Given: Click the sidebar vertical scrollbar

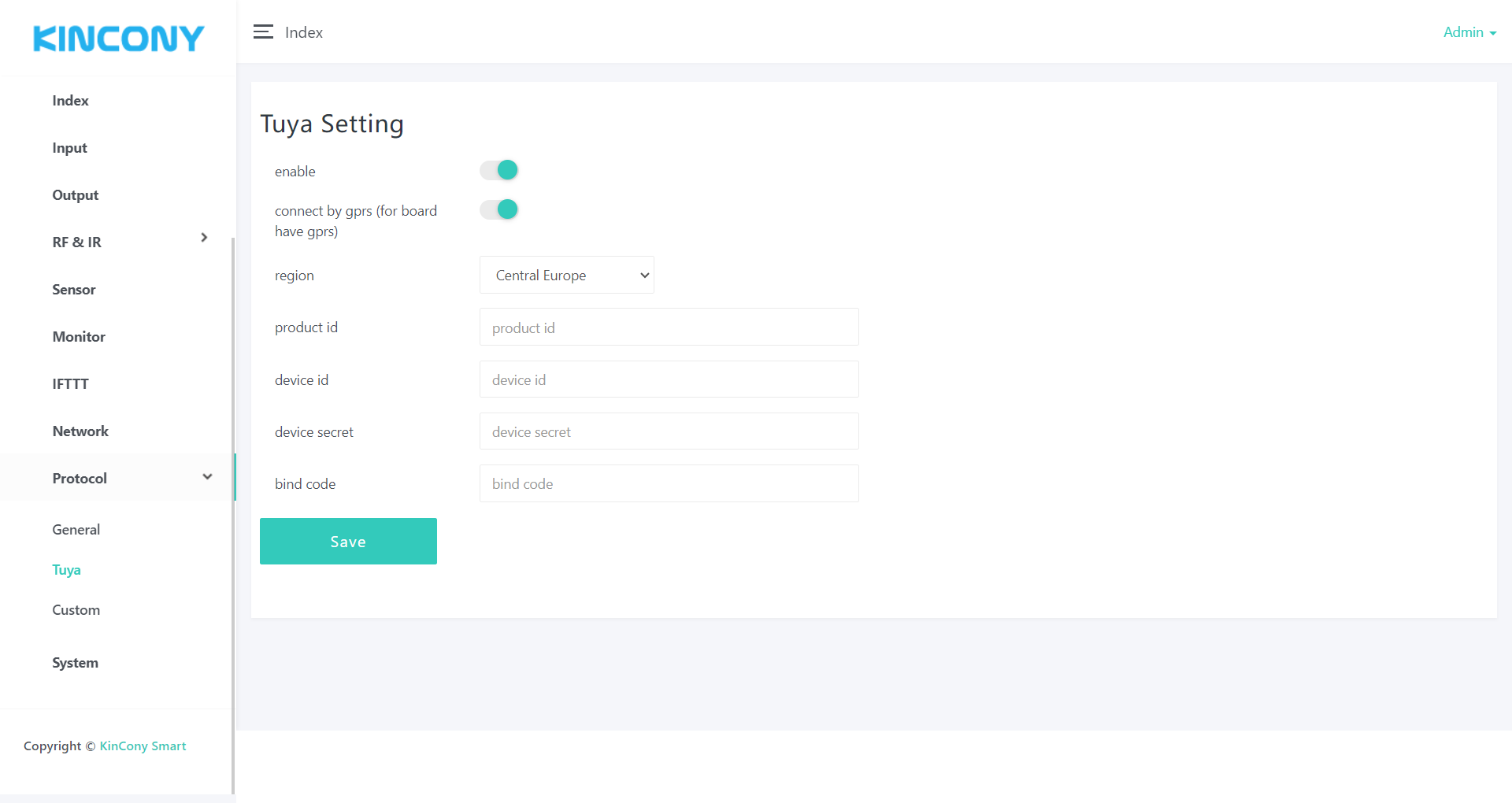Looking at the screenshot, I should click(x=233, y=512).
